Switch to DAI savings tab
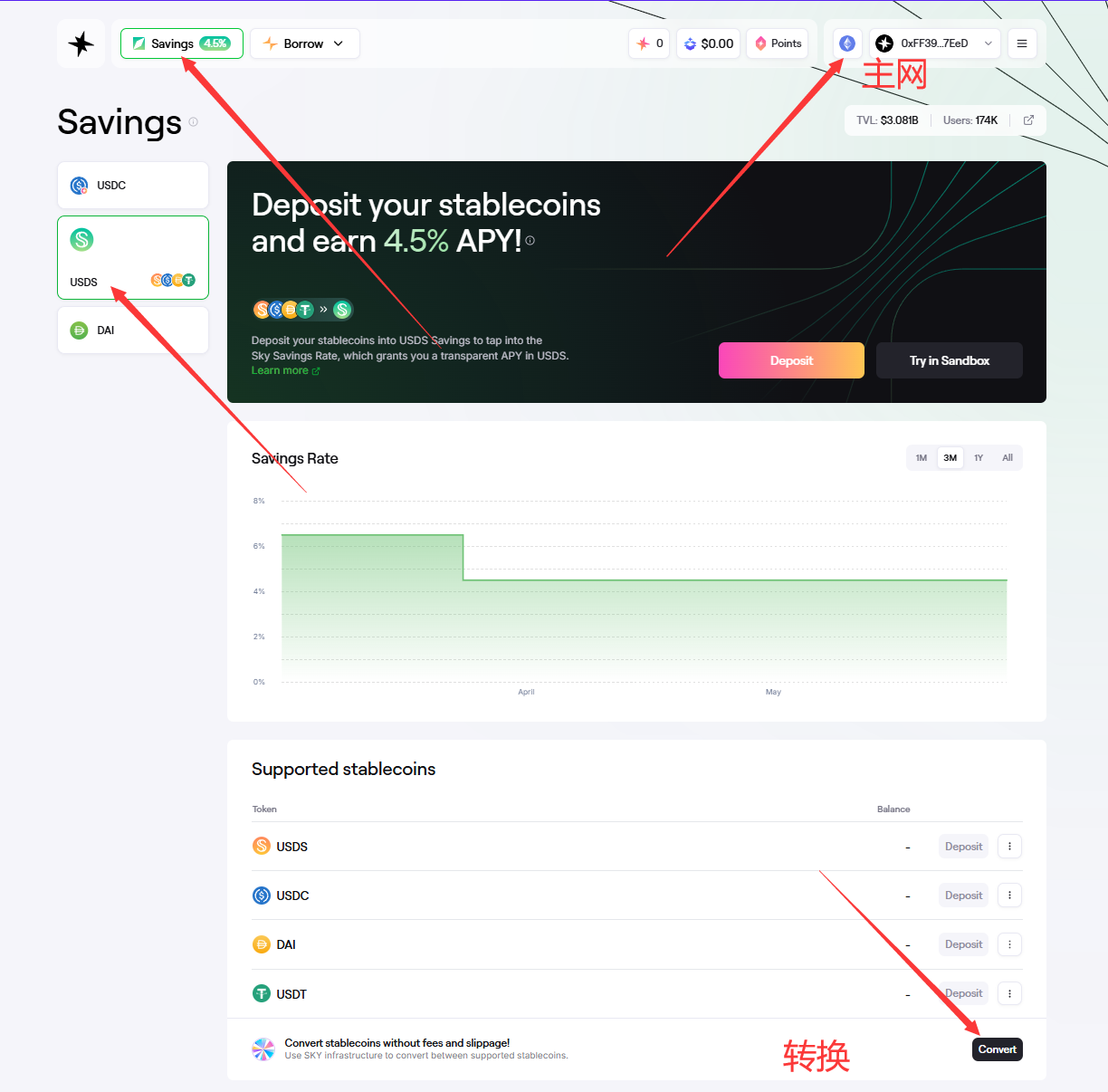 [x=133, y=330]
